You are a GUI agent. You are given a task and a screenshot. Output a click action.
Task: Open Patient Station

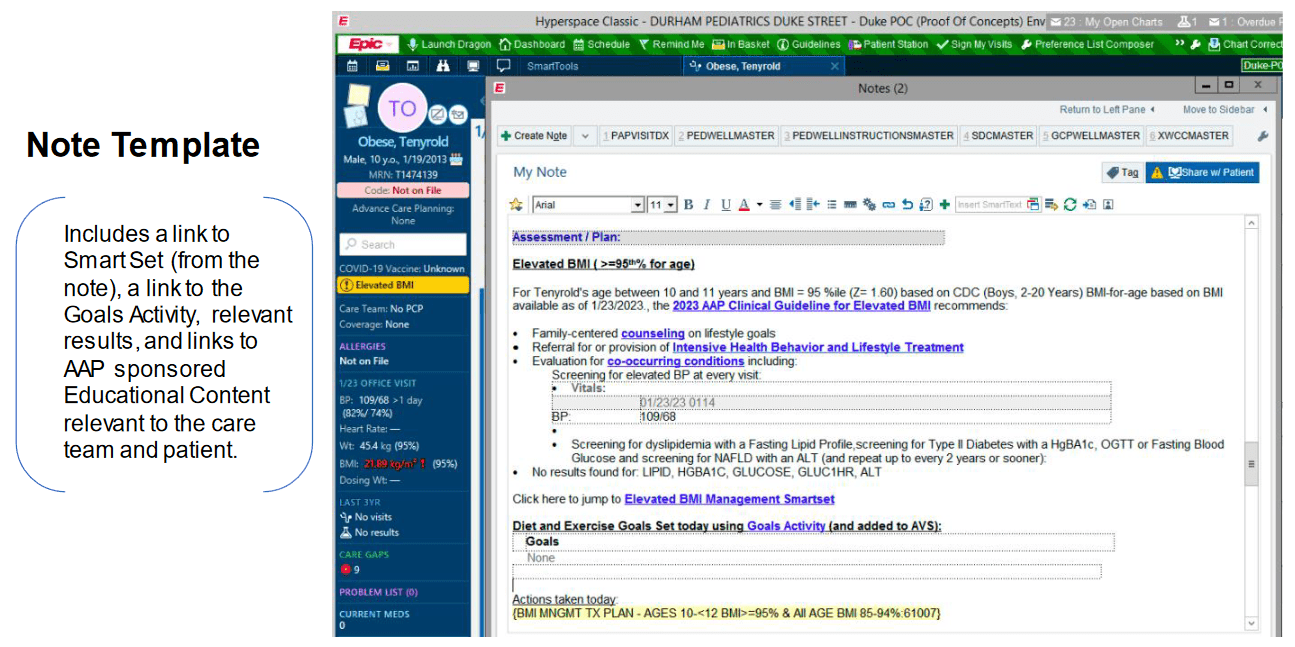[888, 44]
